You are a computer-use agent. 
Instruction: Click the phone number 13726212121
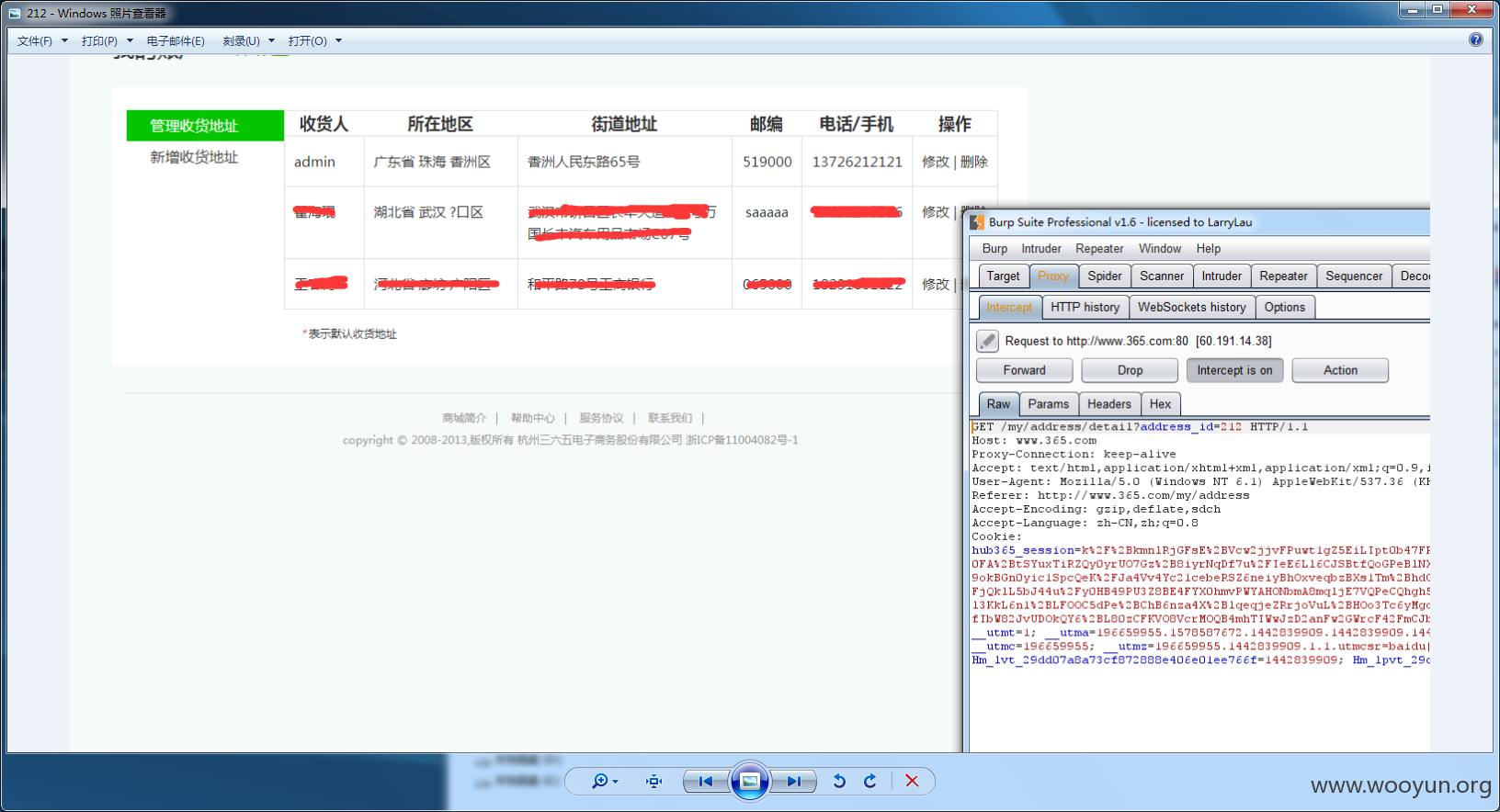click(858, 162)
